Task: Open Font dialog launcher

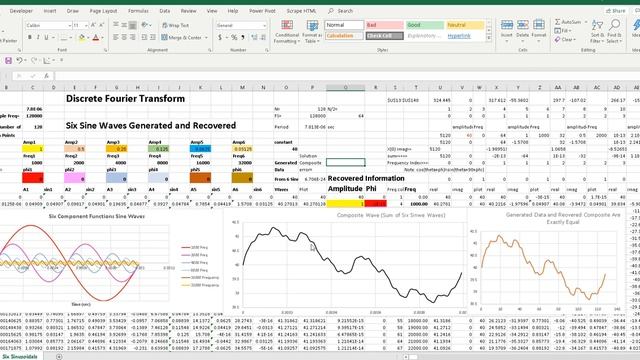Action: click(x=105, y=50)
